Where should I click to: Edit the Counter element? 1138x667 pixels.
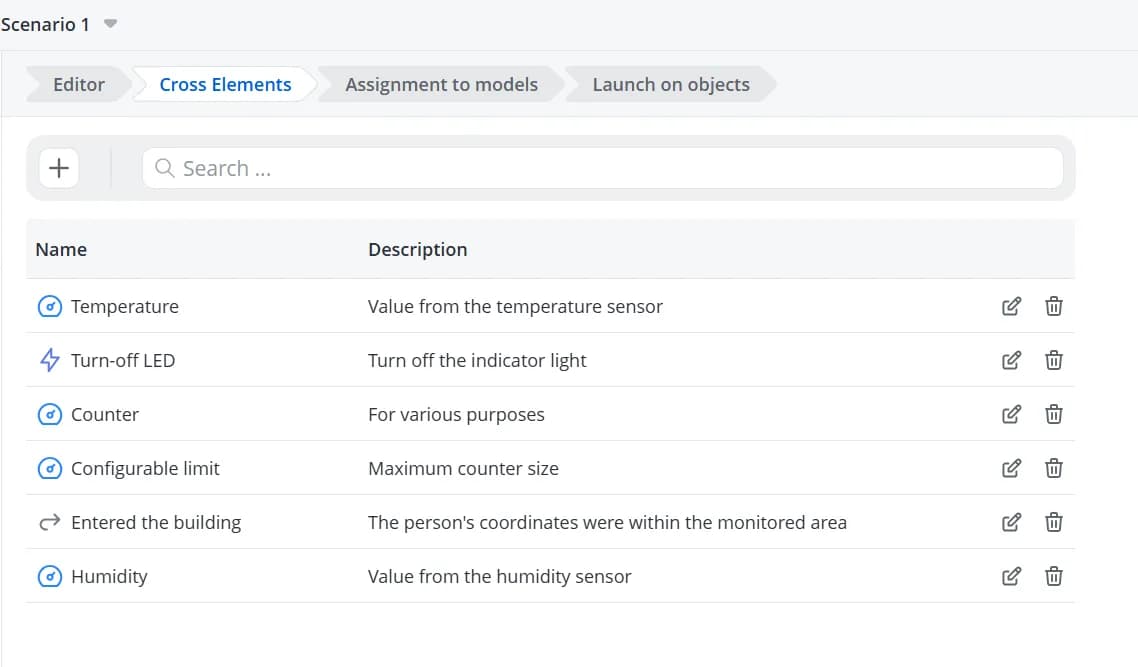(x=1011, y=414)
